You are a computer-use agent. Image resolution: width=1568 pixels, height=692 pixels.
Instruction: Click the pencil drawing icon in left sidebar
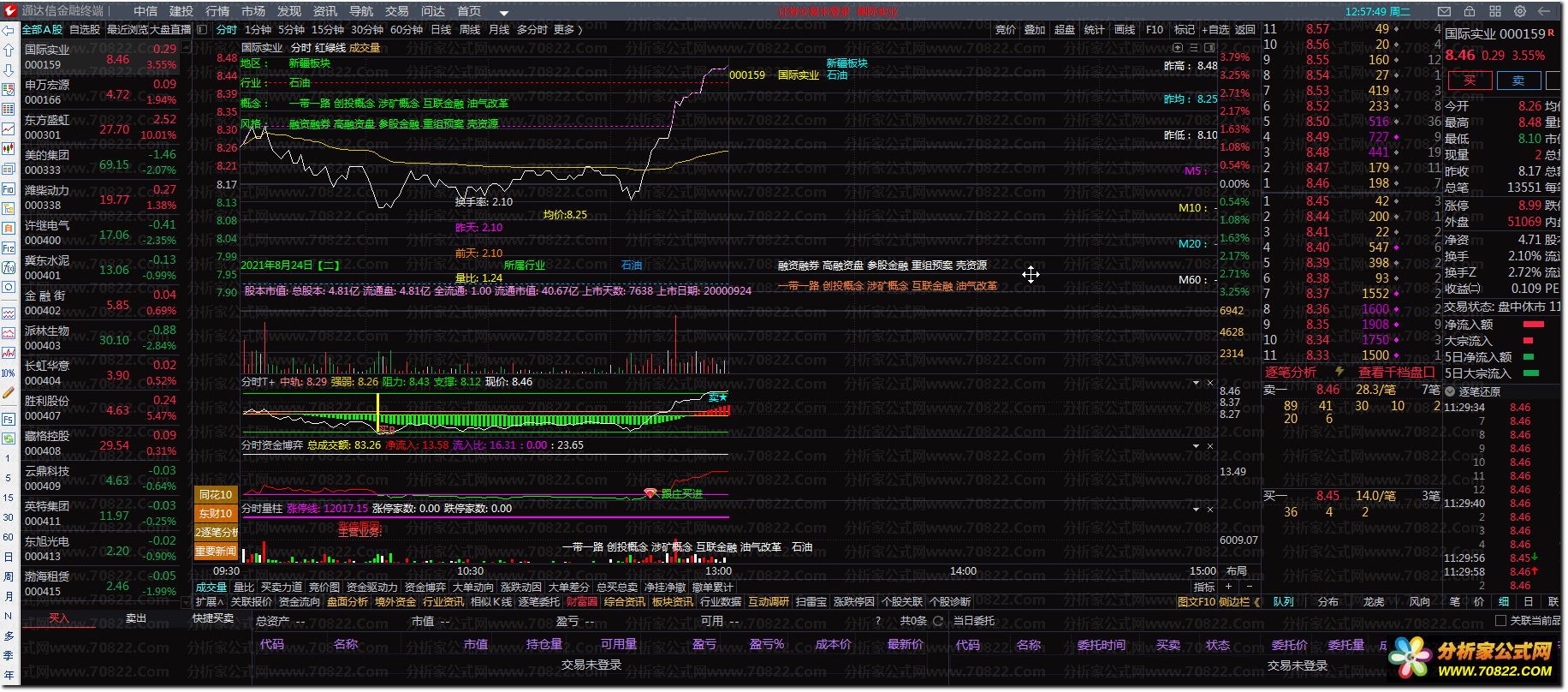pyautogui.click(x=9, y=393)
